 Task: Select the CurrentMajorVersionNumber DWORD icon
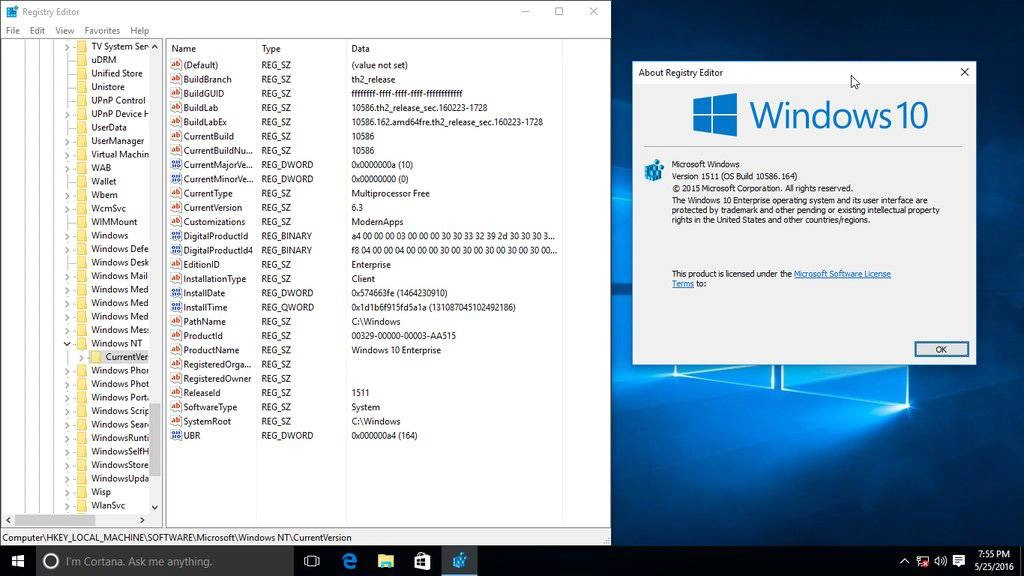tap(176, 165)
